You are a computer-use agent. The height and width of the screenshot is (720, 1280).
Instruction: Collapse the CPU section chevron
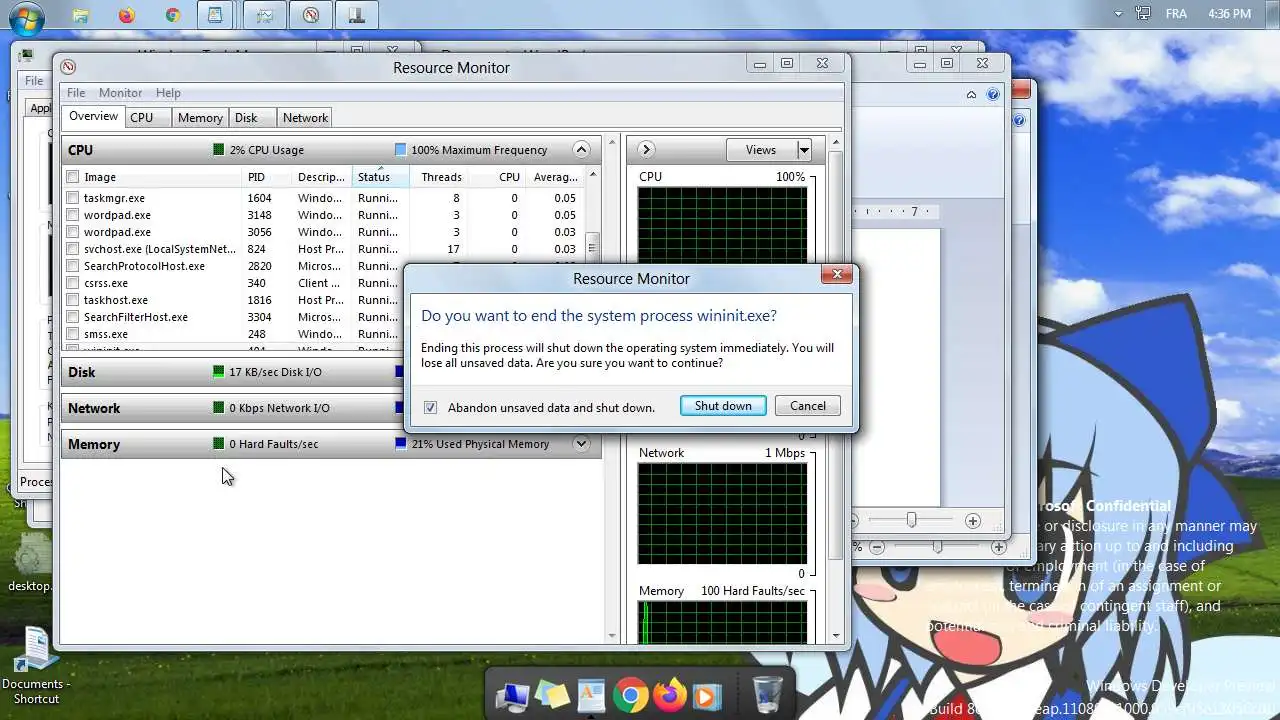click(x=581, y=150)
